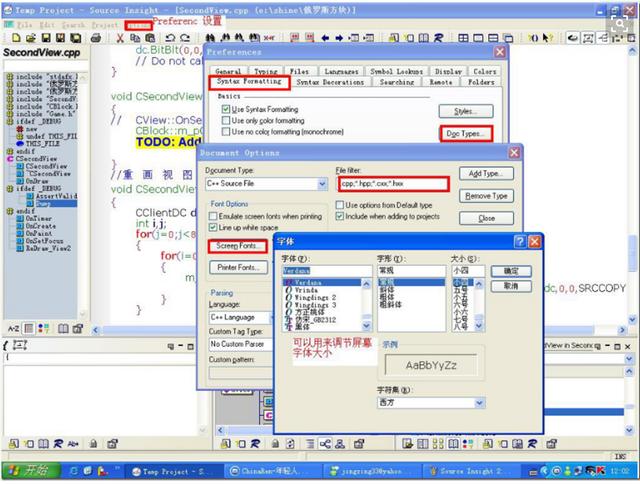This screenshot has width=640, height=484.
Task: Open the Custom Tag Type No Custom Parser field
Action: [x=240, y=344]
